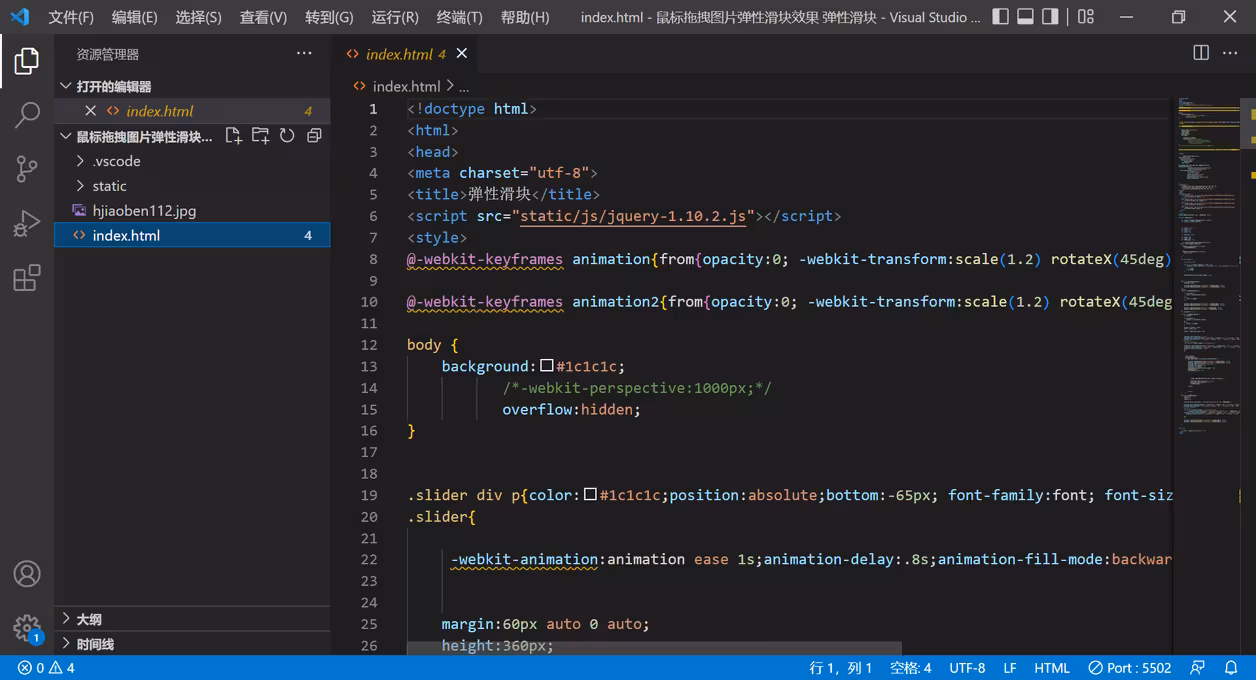Open the Manage gear settings icon
Screen dimensions: 1256x680
pyautogui.click(x=27, y=628)
